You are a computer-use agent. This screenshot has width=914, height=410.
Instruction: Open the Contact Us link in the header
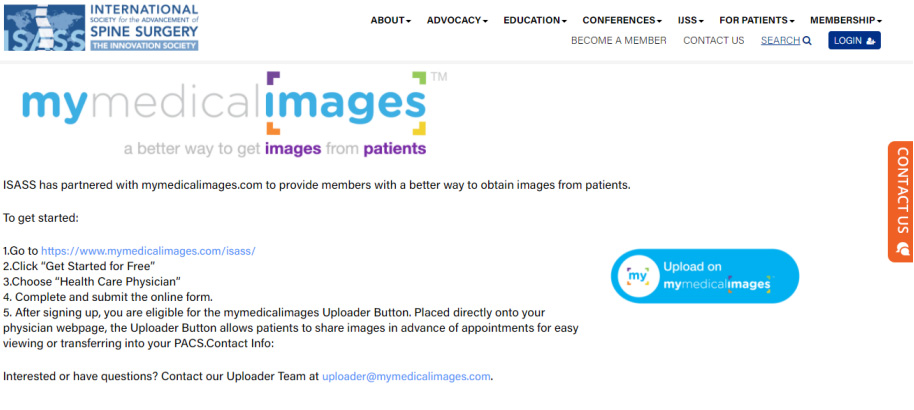(x=713, y=41)
